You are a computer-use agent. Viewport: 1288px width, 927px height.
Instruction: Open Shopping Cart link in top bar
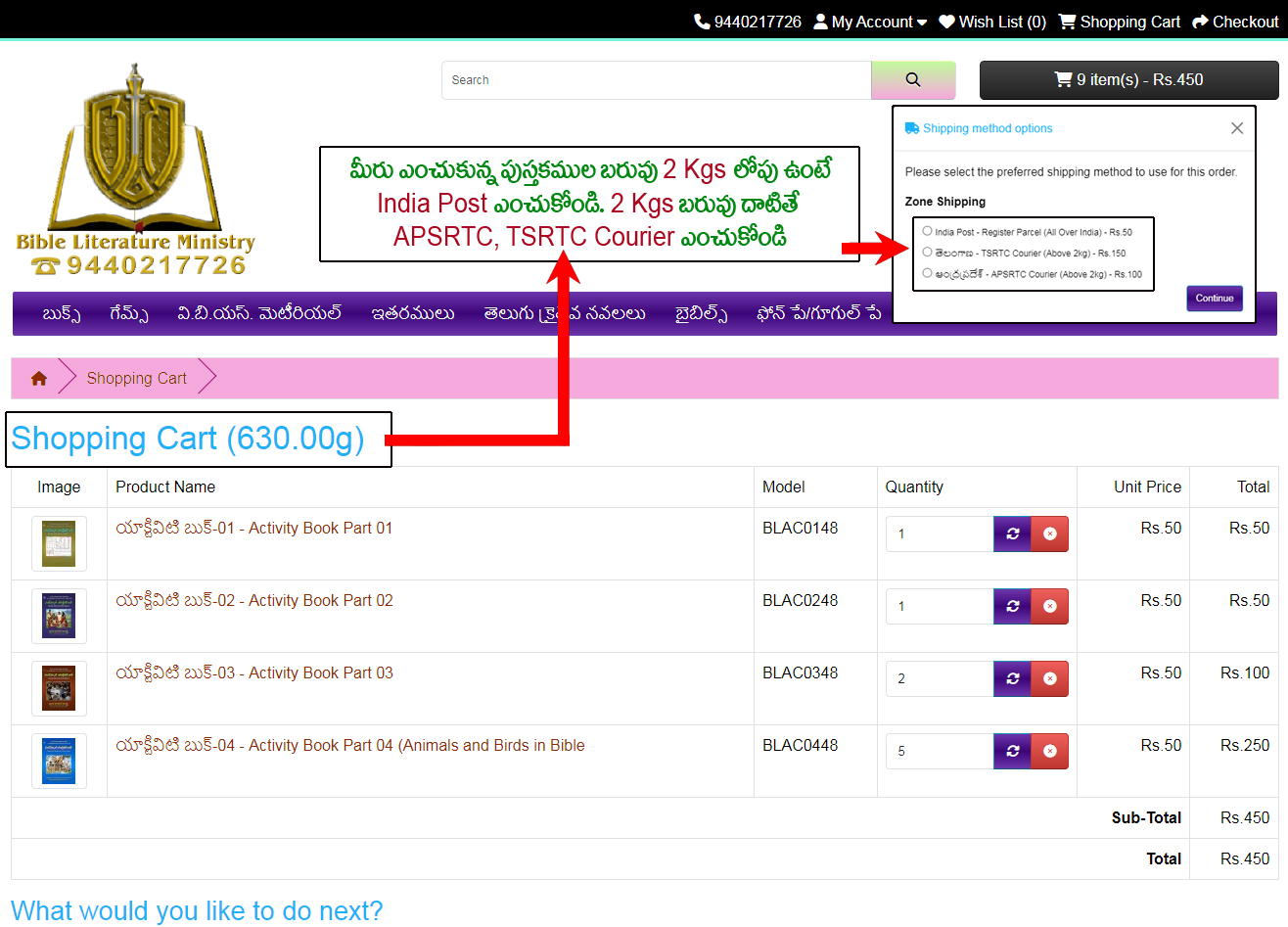pyautogui.click(x=1120, y=22)
